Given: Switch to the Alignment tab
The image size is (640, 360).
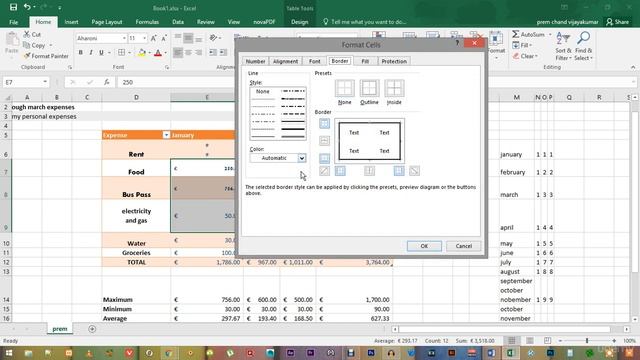Looking at the screenshot, I should pyautogui.click(x=285, y=61).
